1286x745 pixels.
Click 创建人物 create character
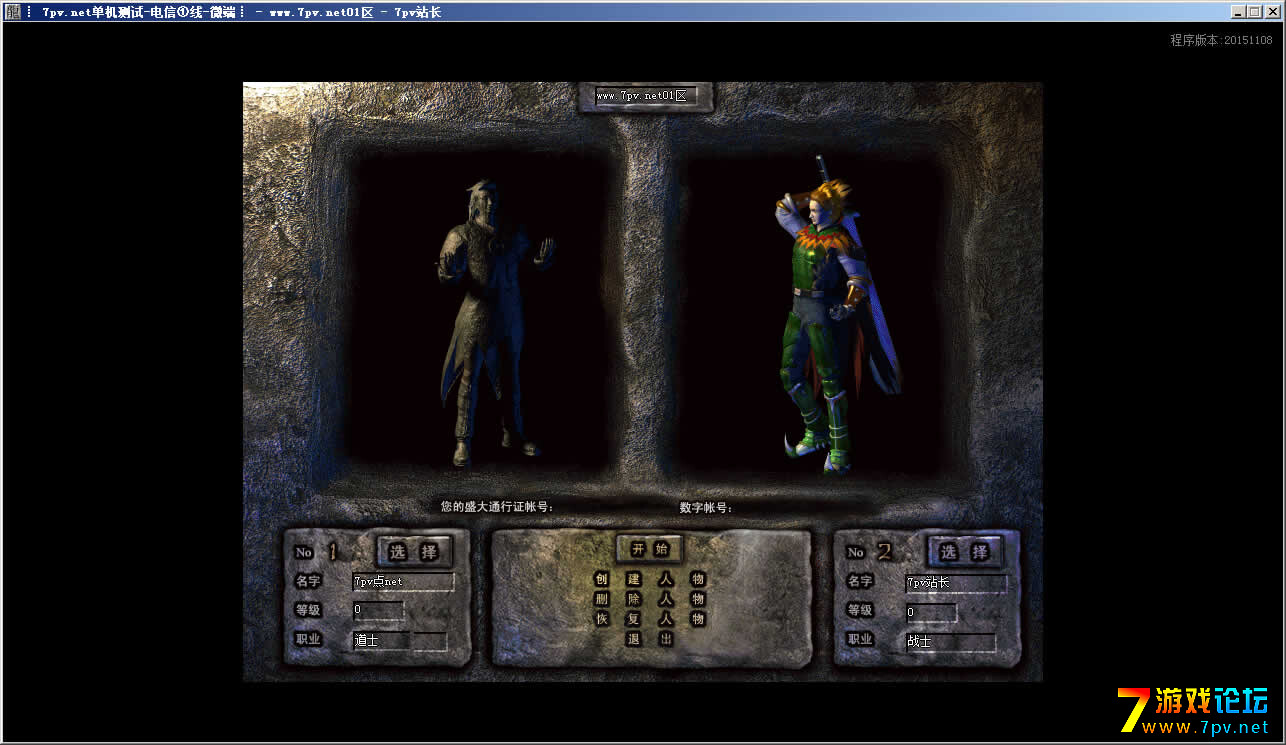(x=650, y=579)
